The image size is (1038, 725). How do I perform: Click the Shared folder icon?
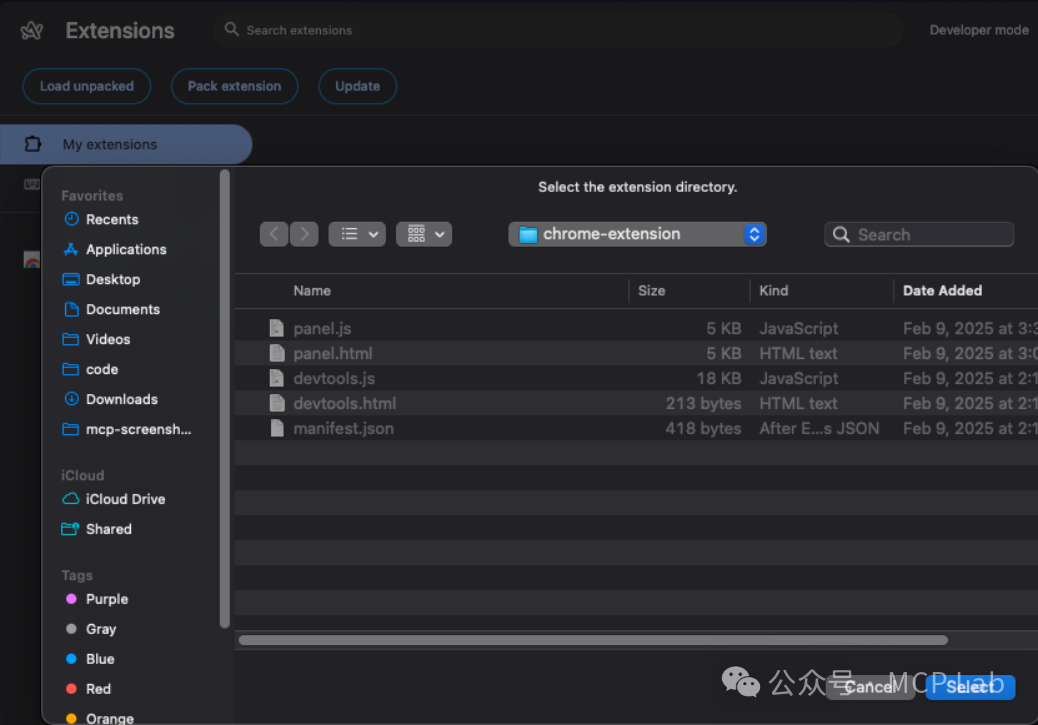point(70,528)
